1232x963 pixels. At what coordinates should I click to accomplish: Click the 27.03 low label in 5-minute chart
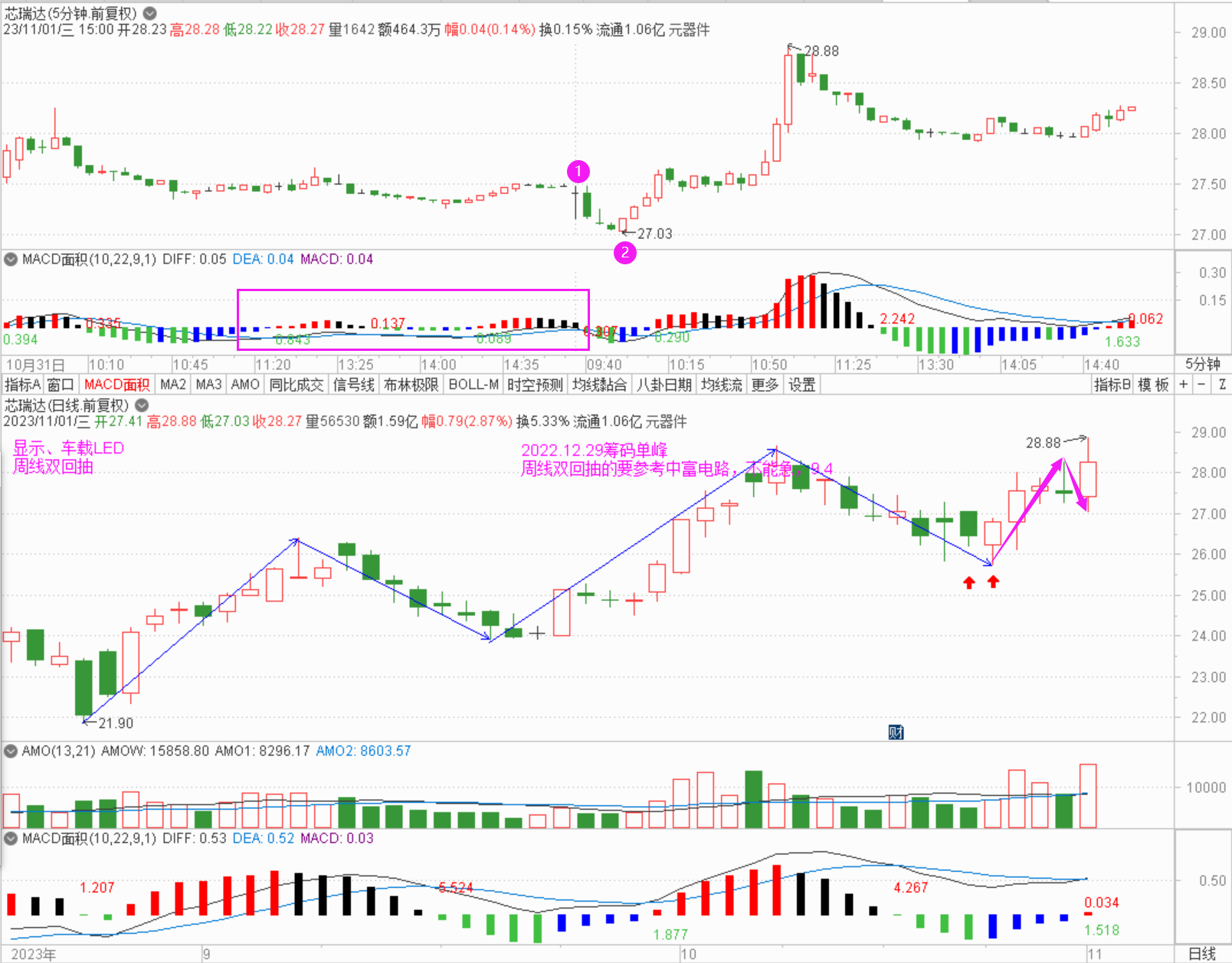pos(654,234)
